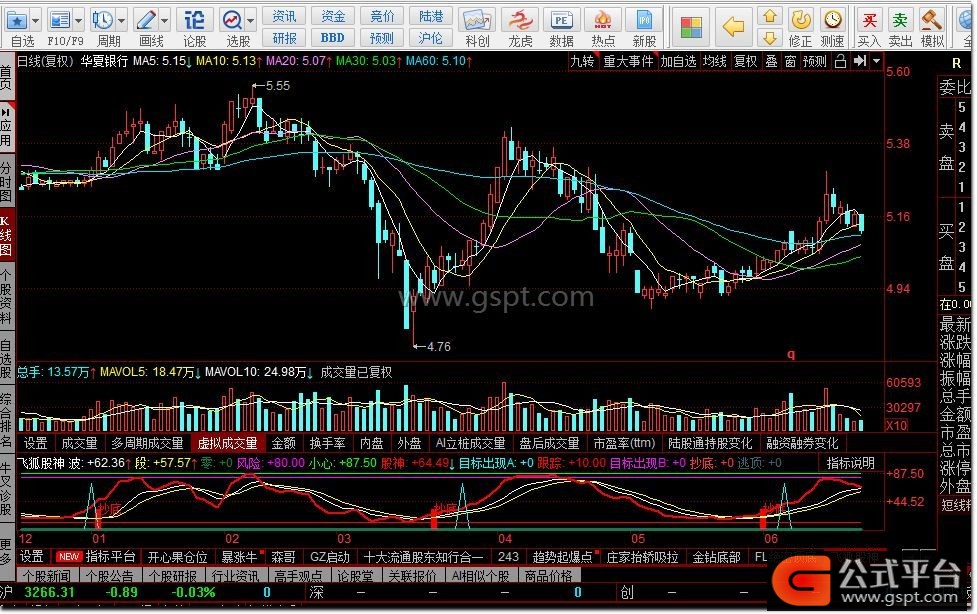The image size is (977, 614).
Task: Open the 论股 discussion icon
Action: 194,21
